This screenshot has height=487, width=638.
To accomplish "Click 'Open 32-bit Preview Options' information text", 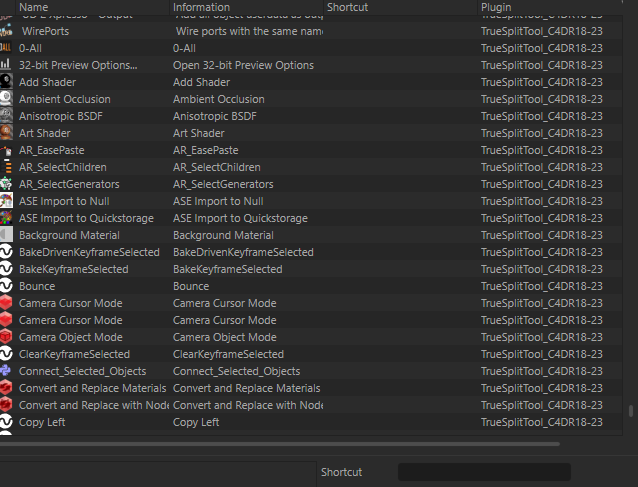I will [243, 65].
